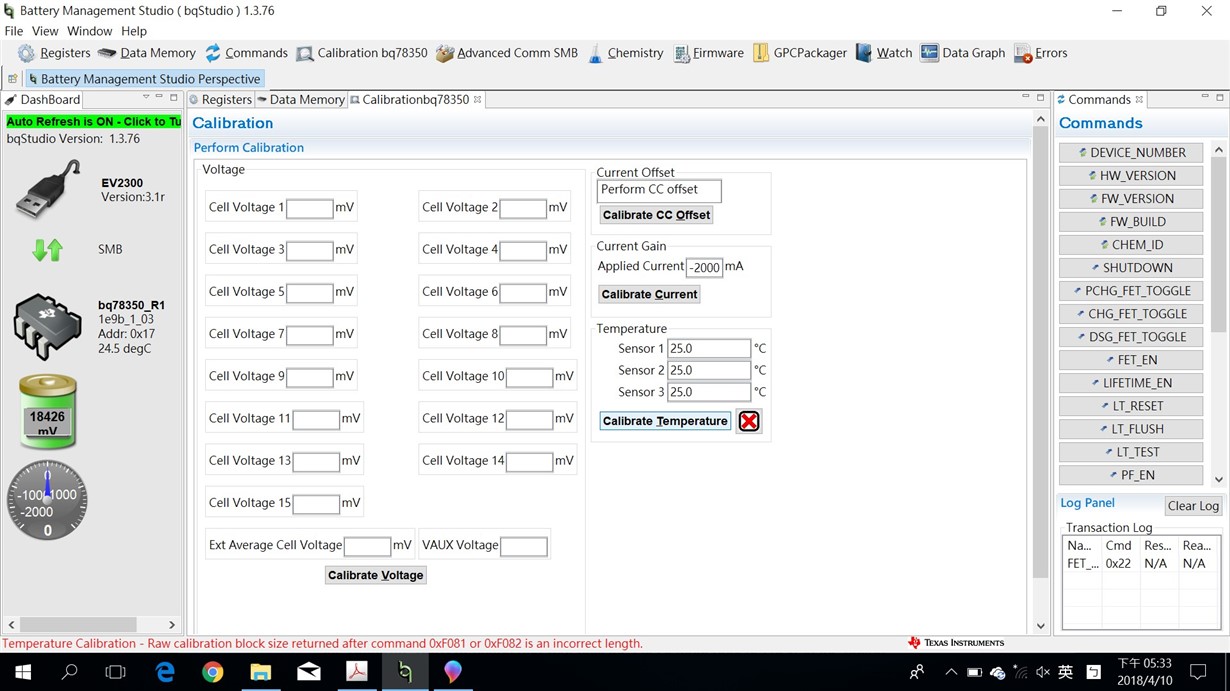The width and height of the screenshot is (1230, 691).
Task: Click the open perspective icon beside perspective tab
Action: click(12, 78)
